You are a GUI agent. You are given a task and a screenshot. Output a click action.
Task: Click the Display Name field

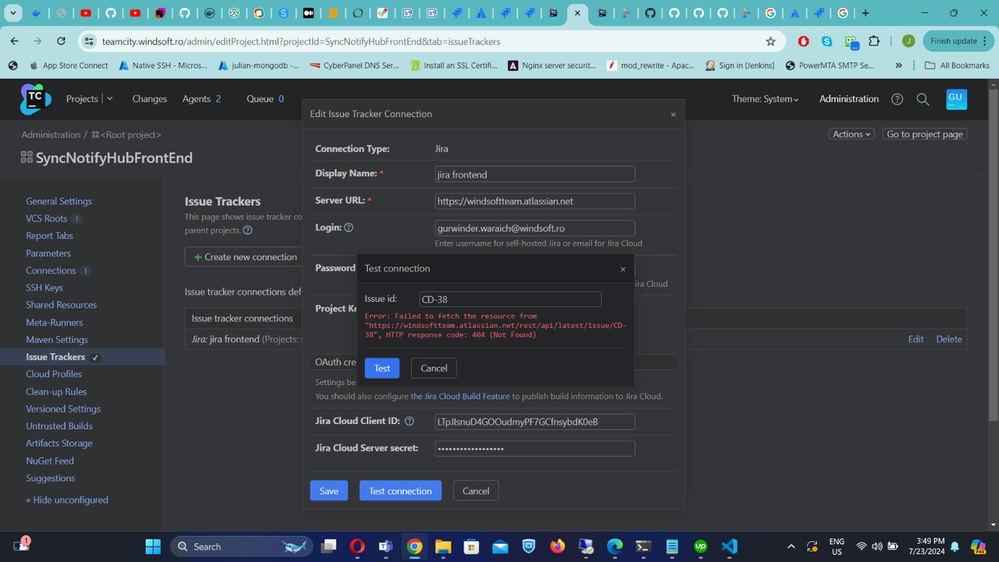pos(535,174)
